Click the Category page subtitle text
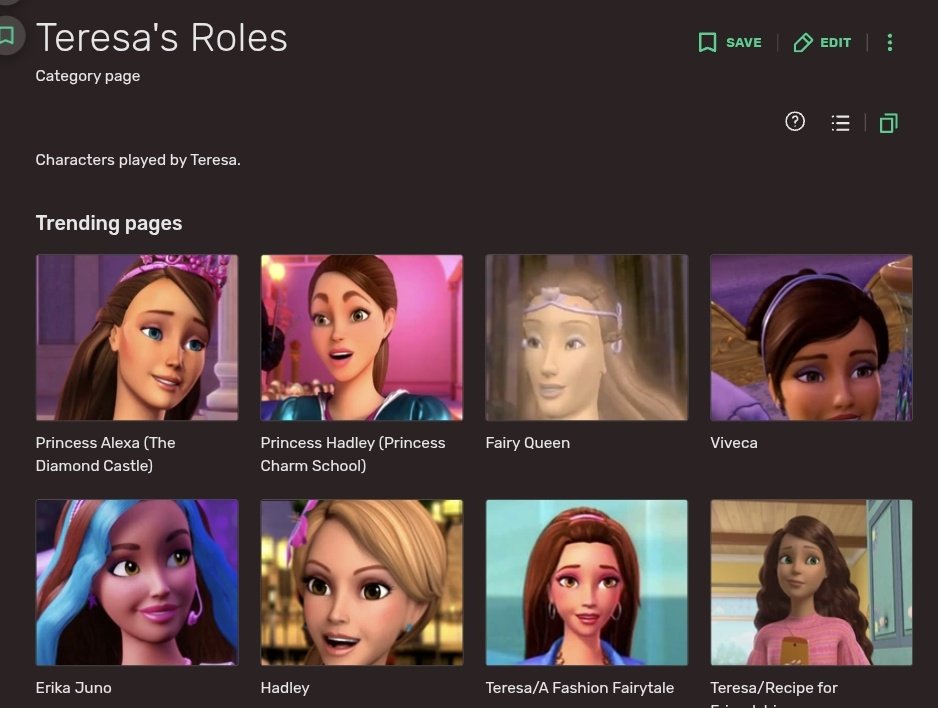This screenshot has width=938, height=708. [87, 76]
